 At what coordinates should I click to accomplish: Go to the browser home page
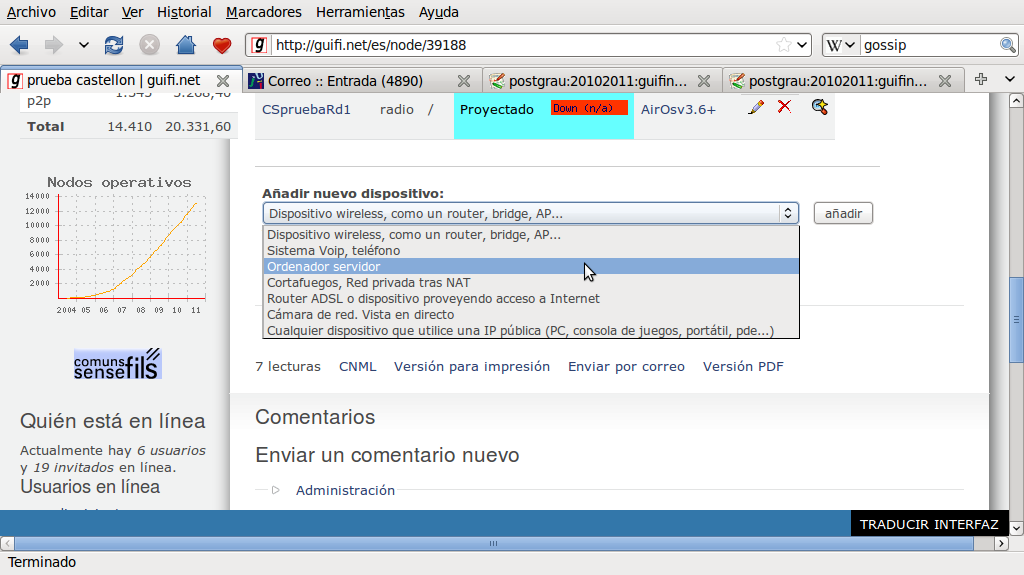(185, 45)
